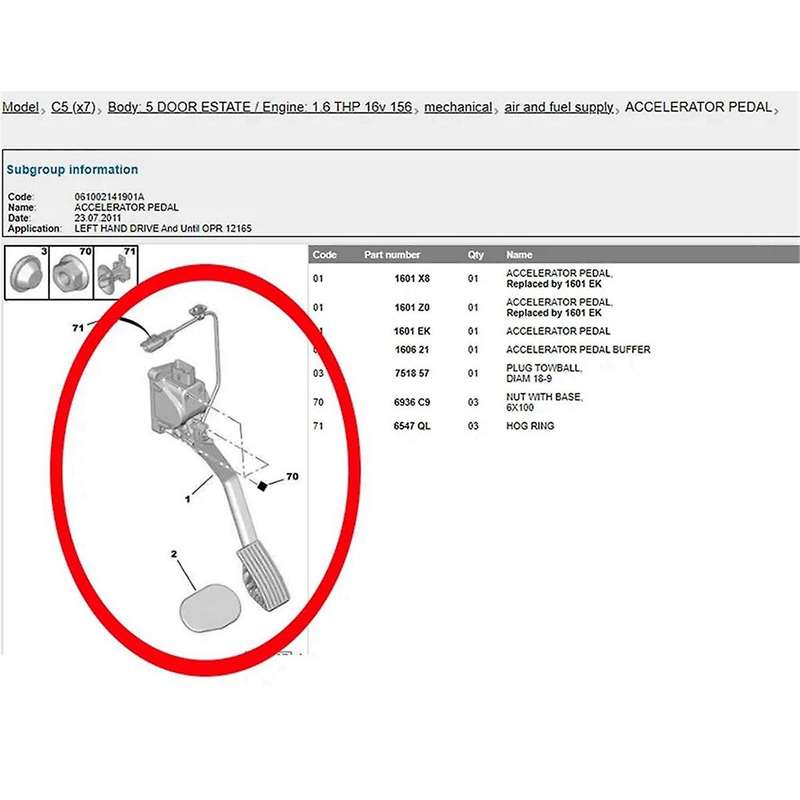Click callout label 70 in diagram
Viewport: 800px width, 800px height.
[x=292, y=476]
